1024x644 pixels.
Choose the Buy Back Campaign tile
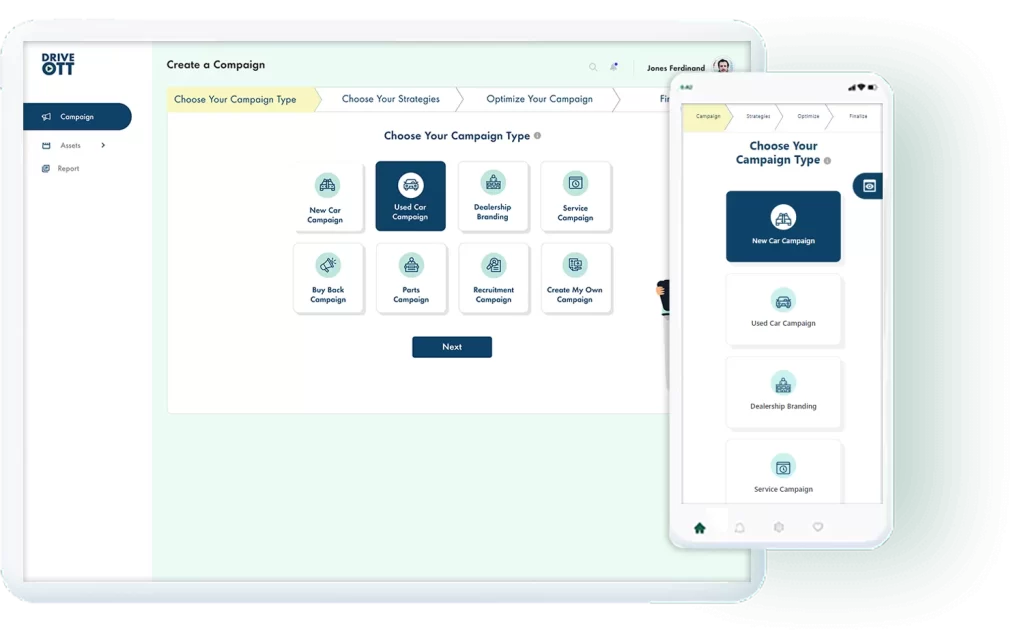point(328,279)
